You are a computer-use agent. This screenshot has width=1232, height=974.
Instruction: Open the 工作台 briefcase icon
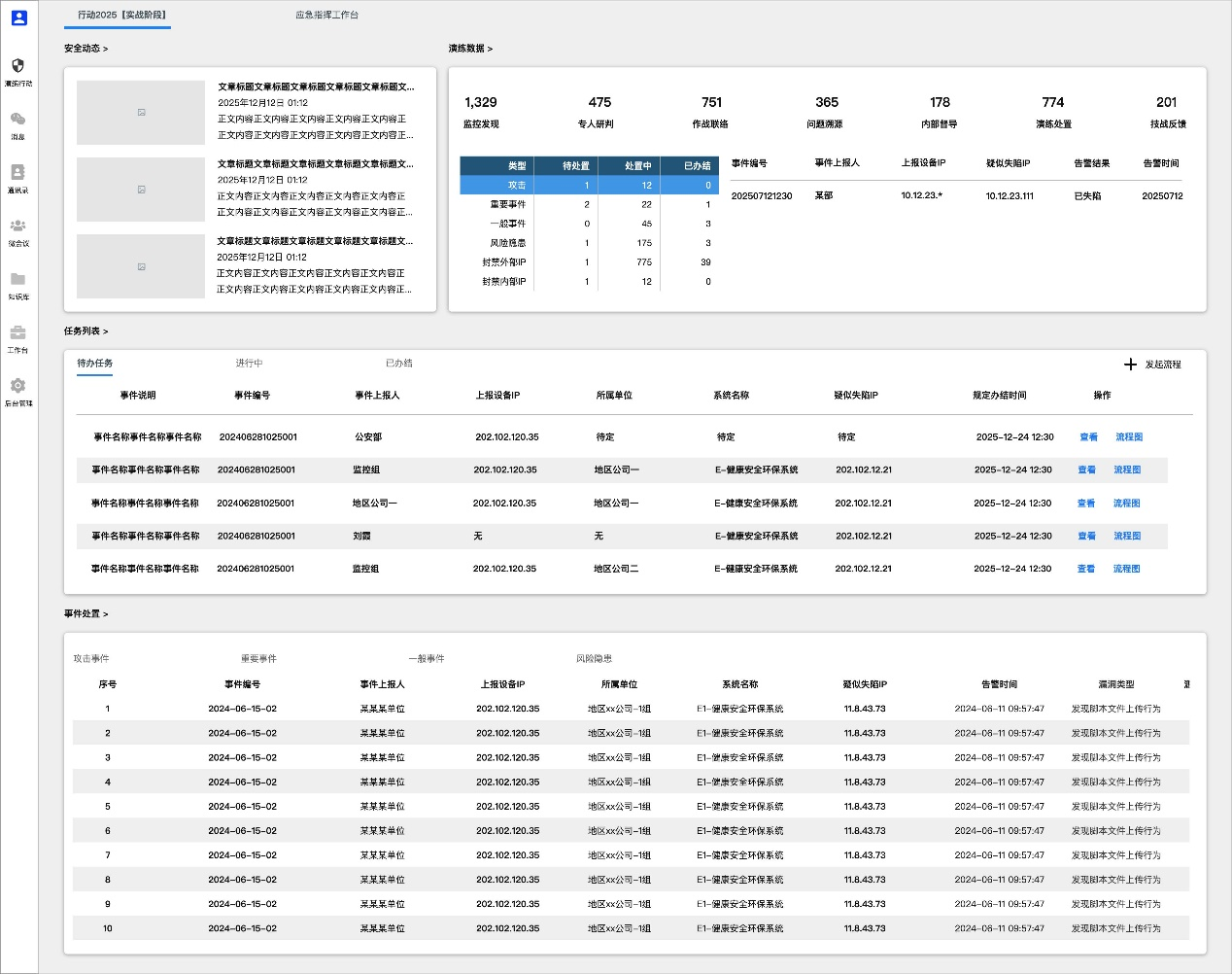17,332
